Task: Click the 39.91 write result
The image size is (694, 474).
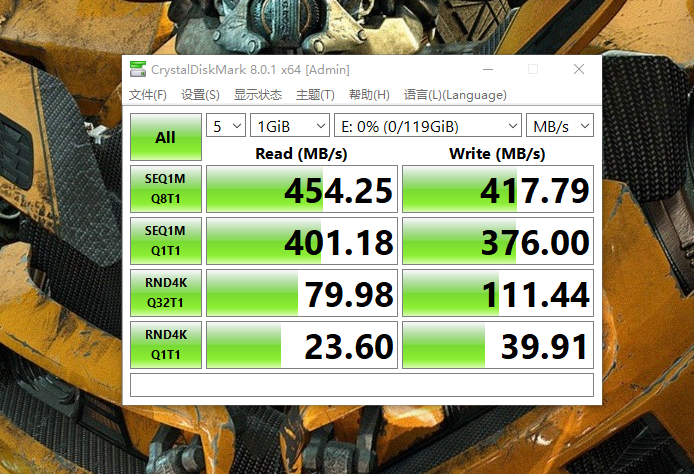Action: click(498, 345)
